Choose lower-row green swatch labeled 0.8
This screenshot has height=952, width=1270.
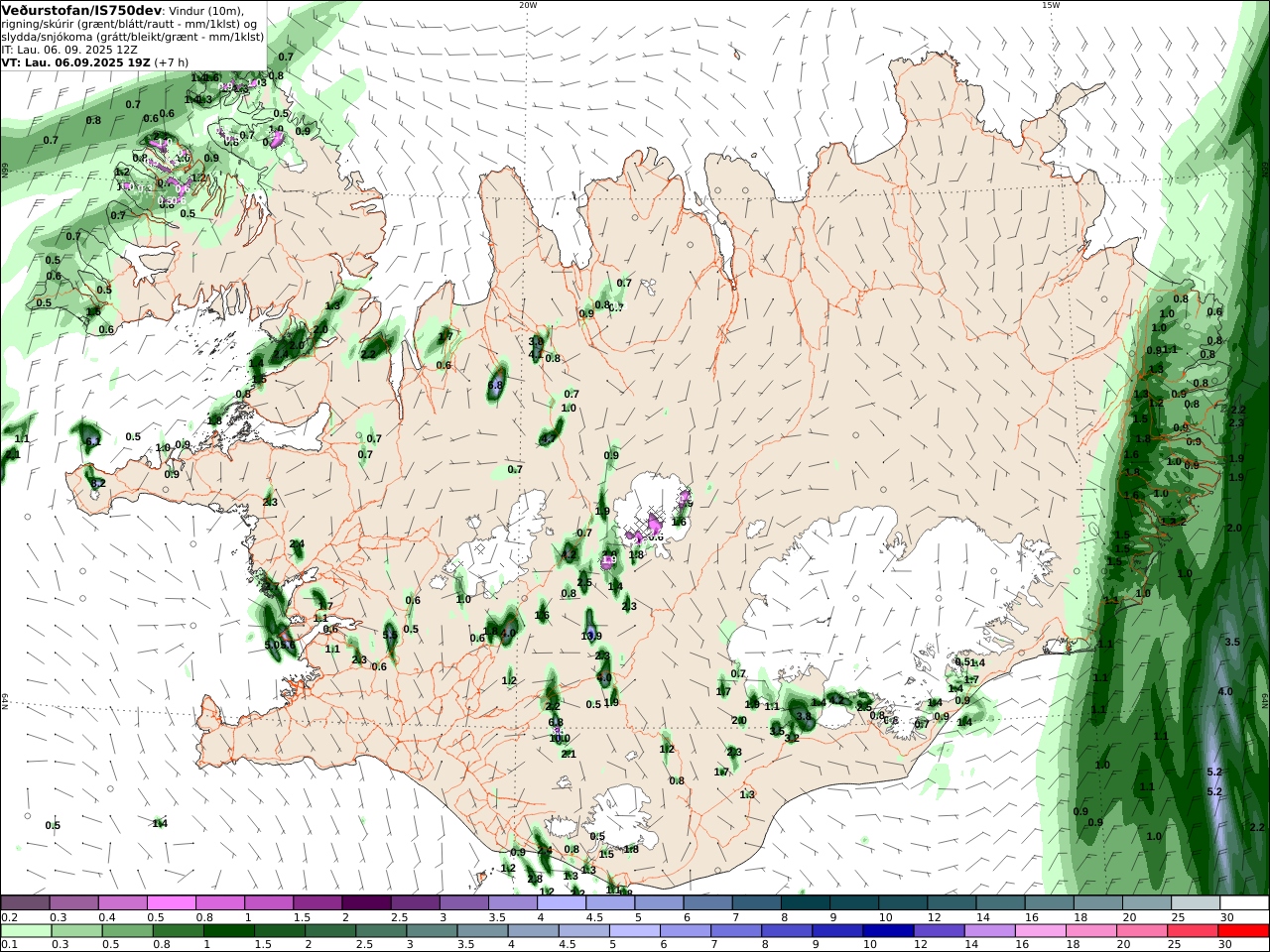178,931
